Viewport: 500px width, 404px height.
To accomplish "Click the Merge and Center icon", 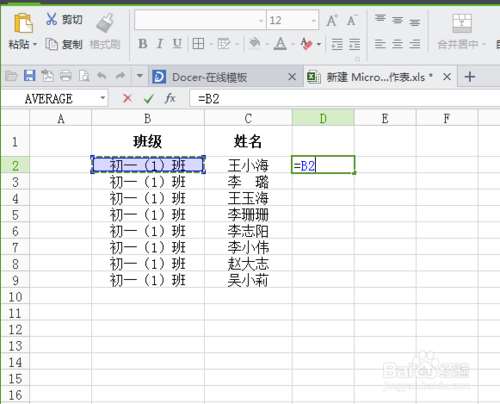I will click(462, 23).
